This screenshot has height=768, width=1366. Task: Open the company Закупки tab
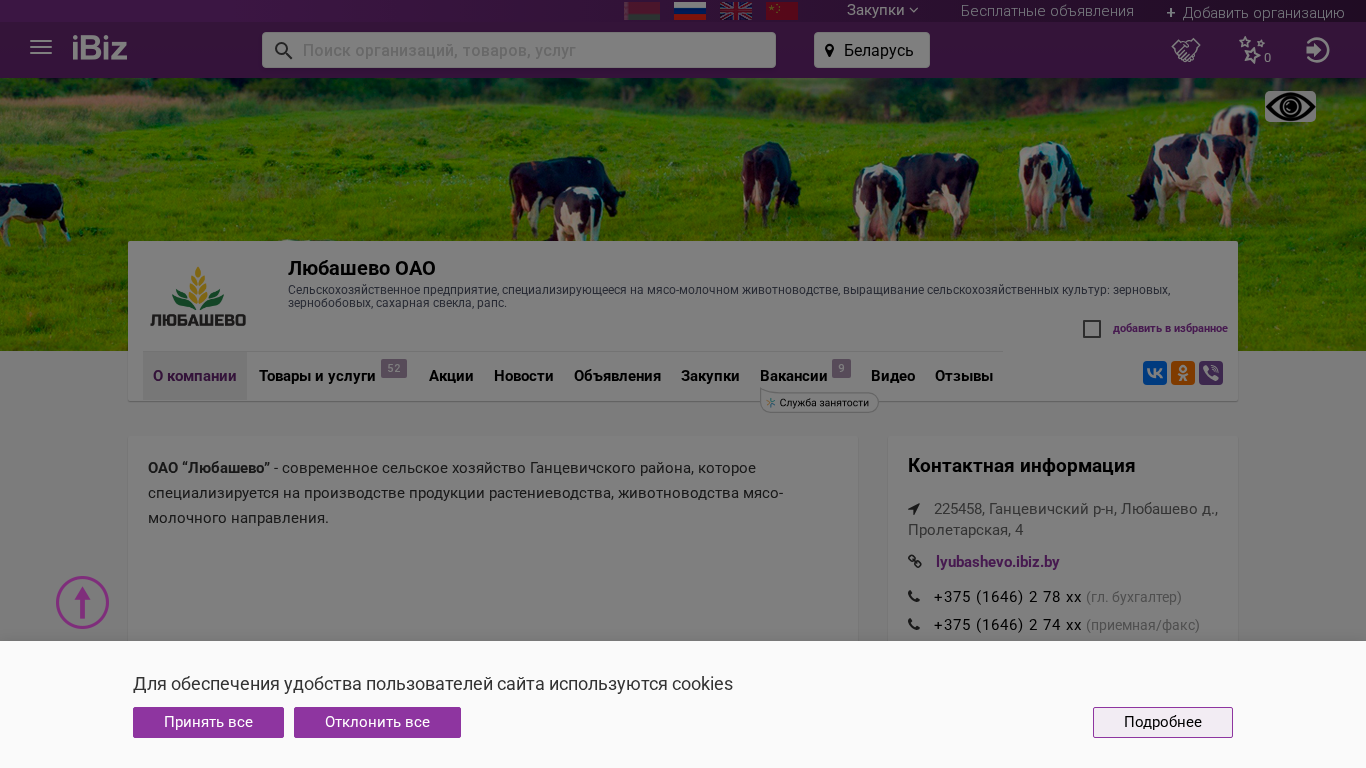coord(710,376)
